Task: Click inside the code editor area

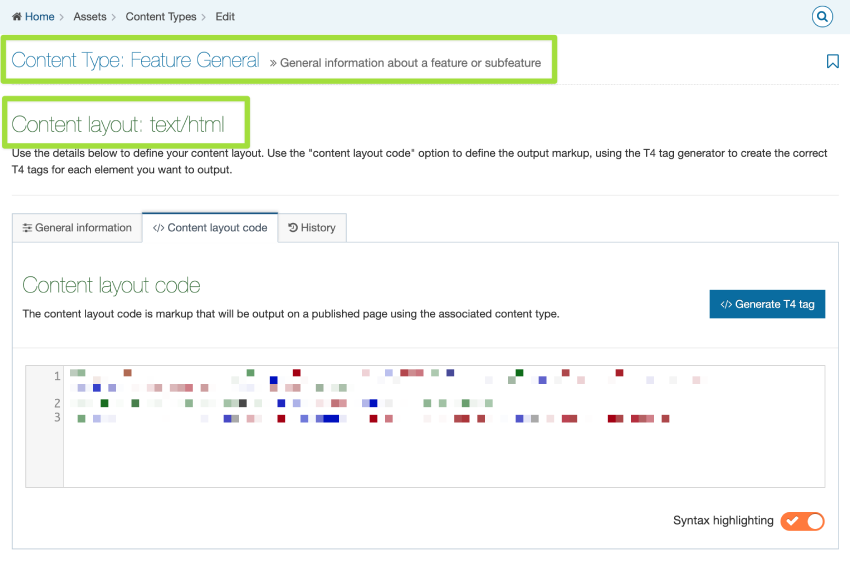Action: [x=444, y=426]
